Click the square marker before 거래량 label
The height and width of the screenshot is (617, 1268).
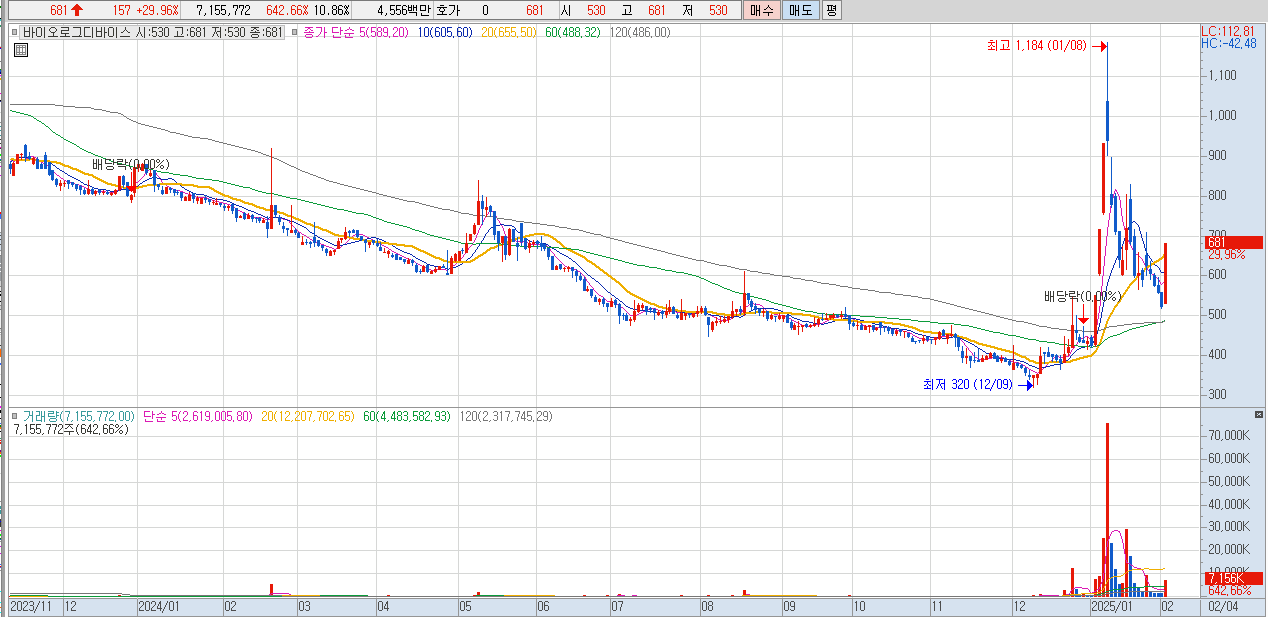point(15,415)
